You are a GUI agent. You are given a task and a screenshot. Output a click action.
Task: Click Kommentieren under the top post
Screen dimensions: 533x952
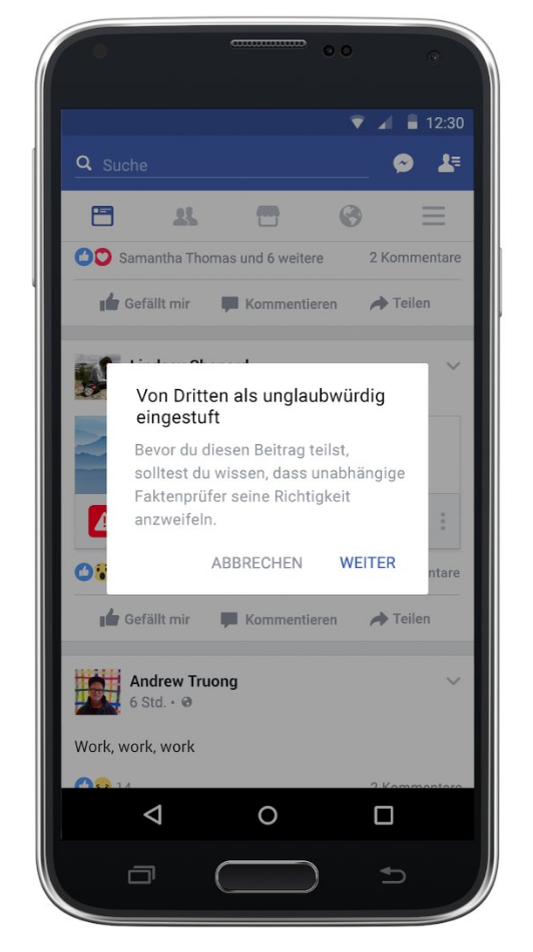pos(279,304)
